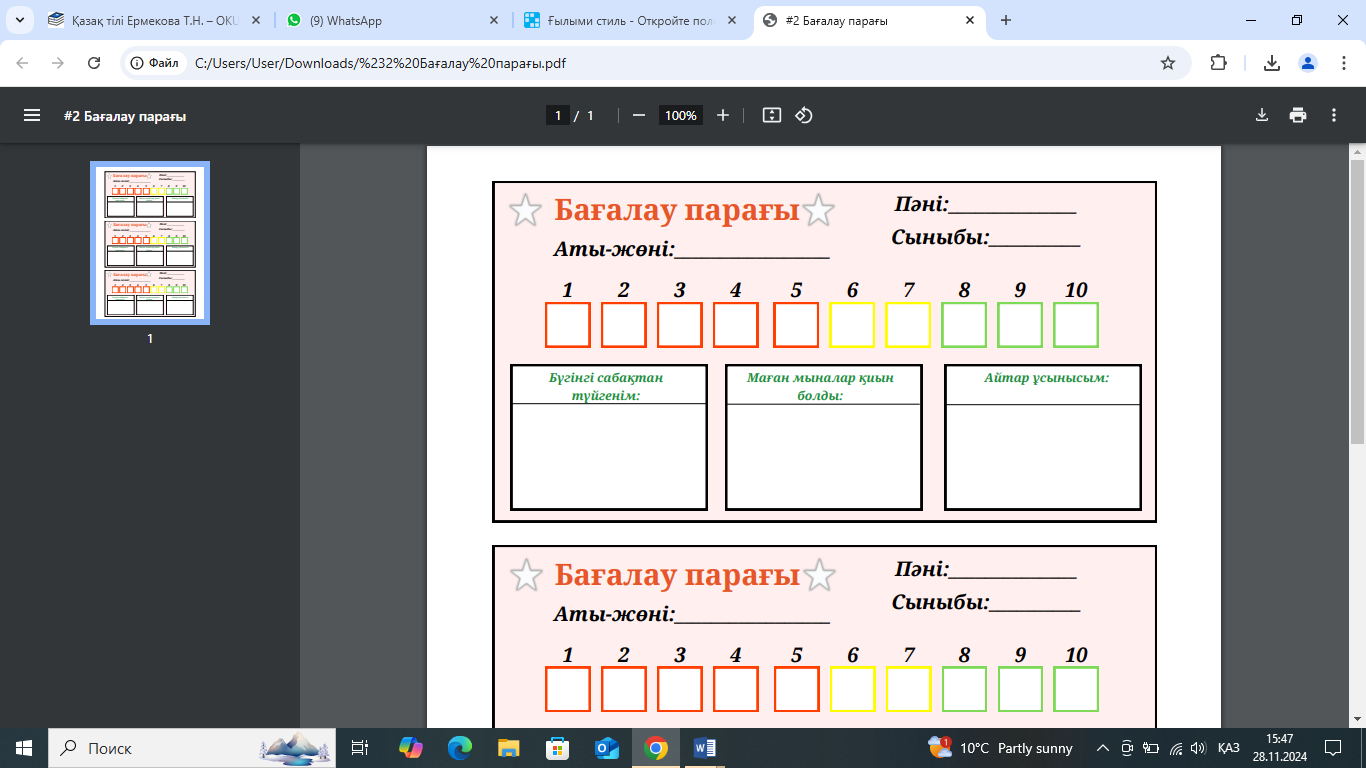Open Chrome downloads panel
The width and height of the screenshot is (1366, 768).
(x=1272, y=63)
